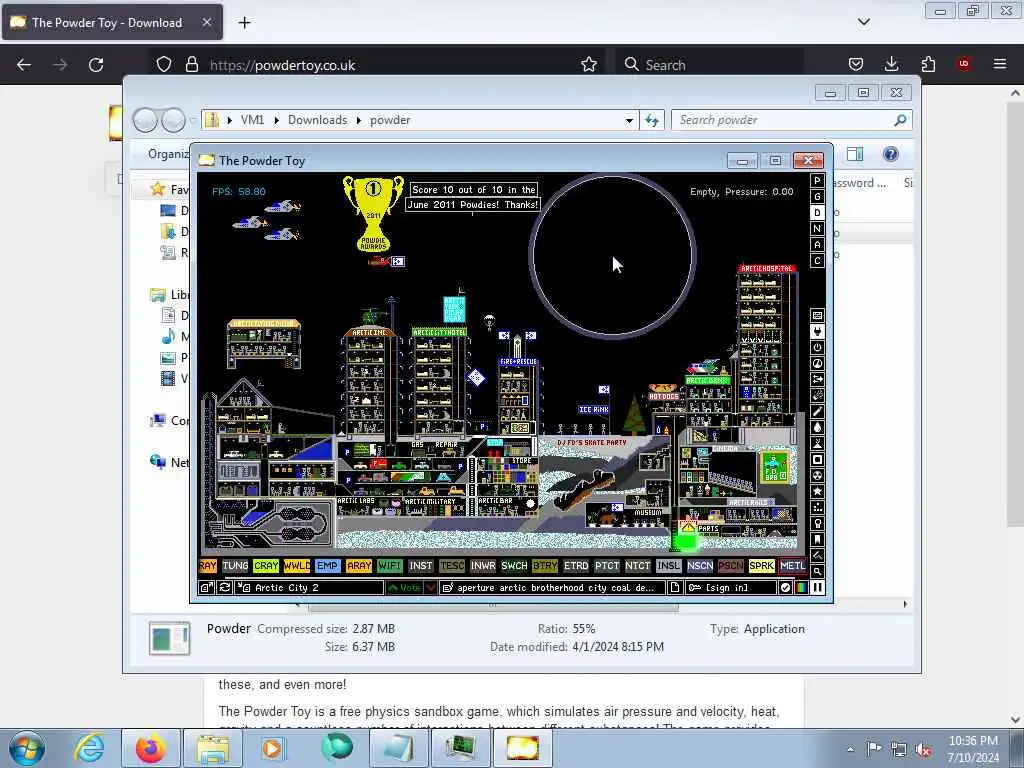Screen dimensions: 1024x768
Task: Open the Powered Materials section power icon
Action: point(817,347)
